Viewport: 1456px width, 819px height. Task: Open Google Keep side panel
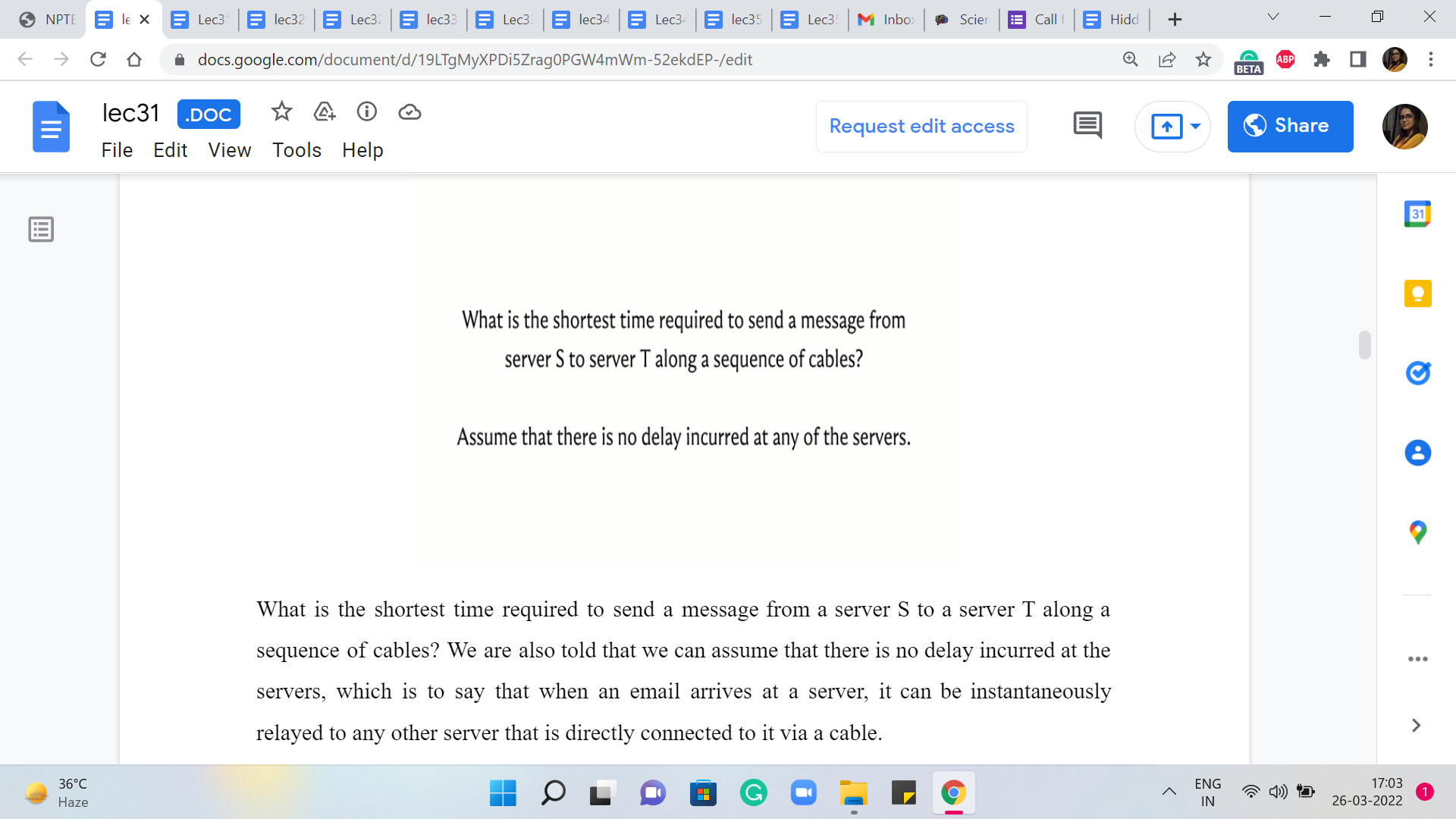(x=1417, y=293)
